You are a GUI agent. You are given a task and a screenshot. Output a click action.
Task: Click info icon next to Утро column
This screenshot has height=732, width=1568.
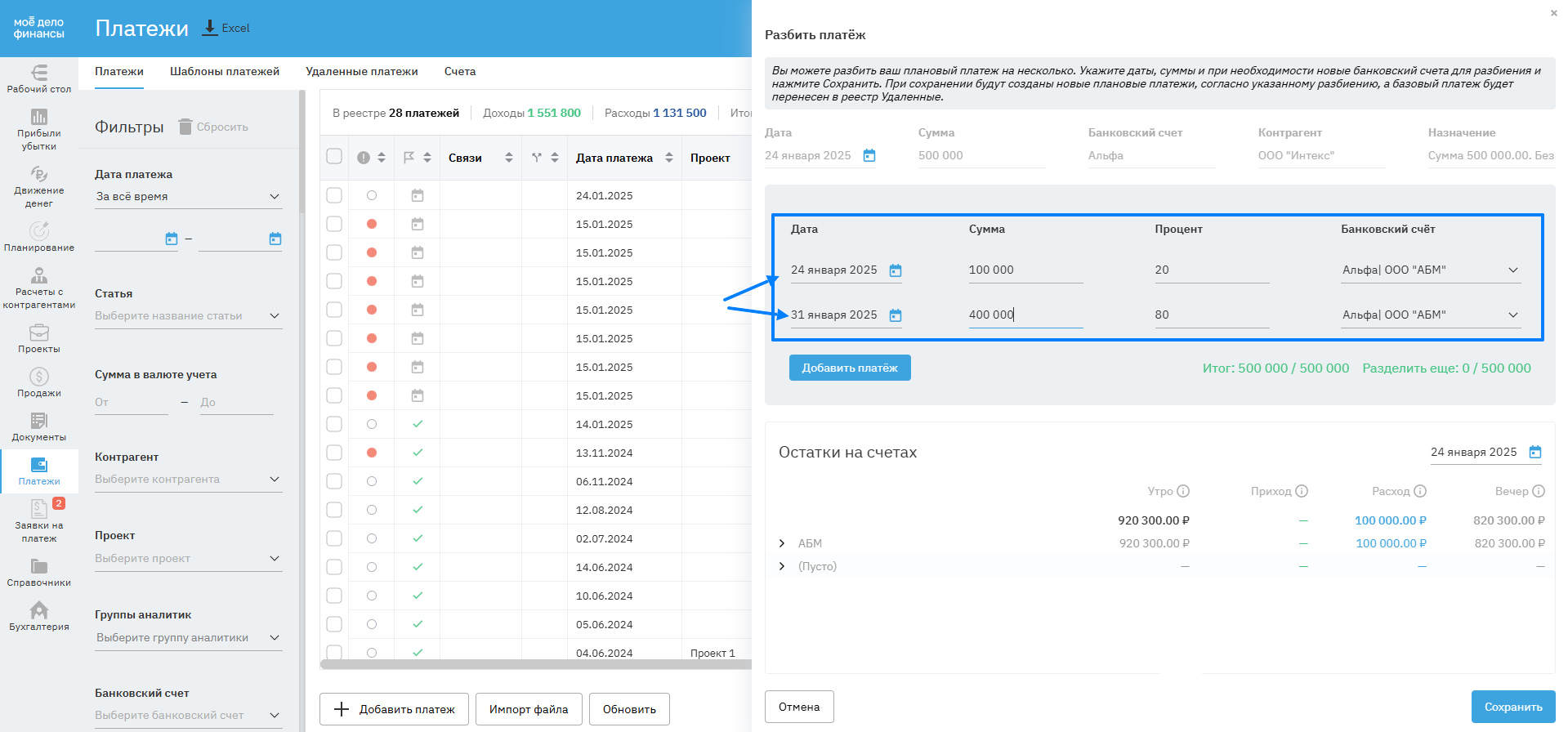pos(1183,491)
